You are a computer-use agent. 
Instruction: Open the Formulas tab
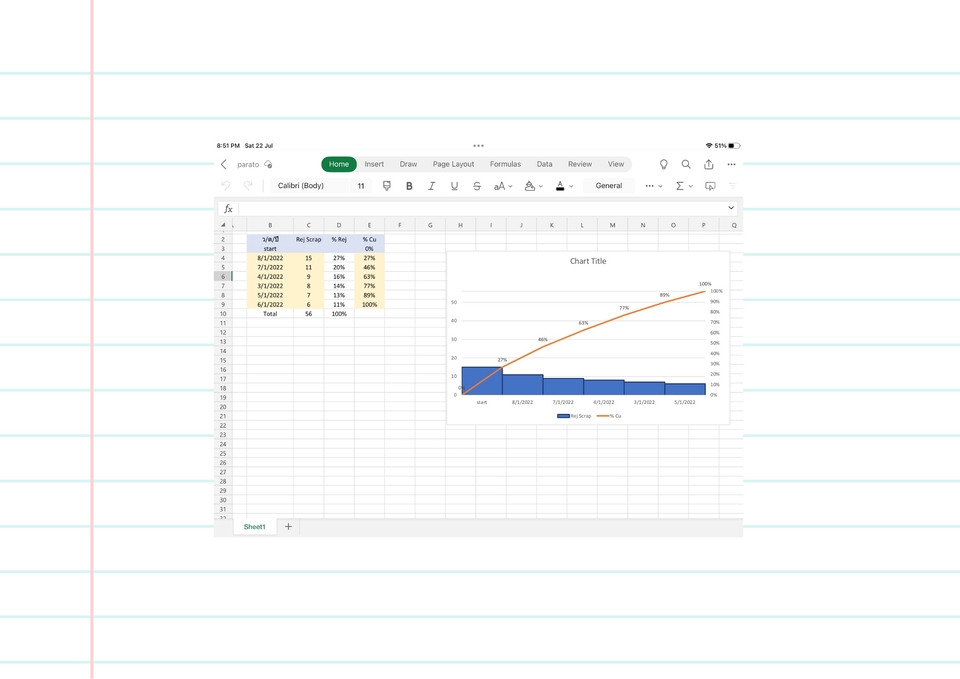[505, 164]
